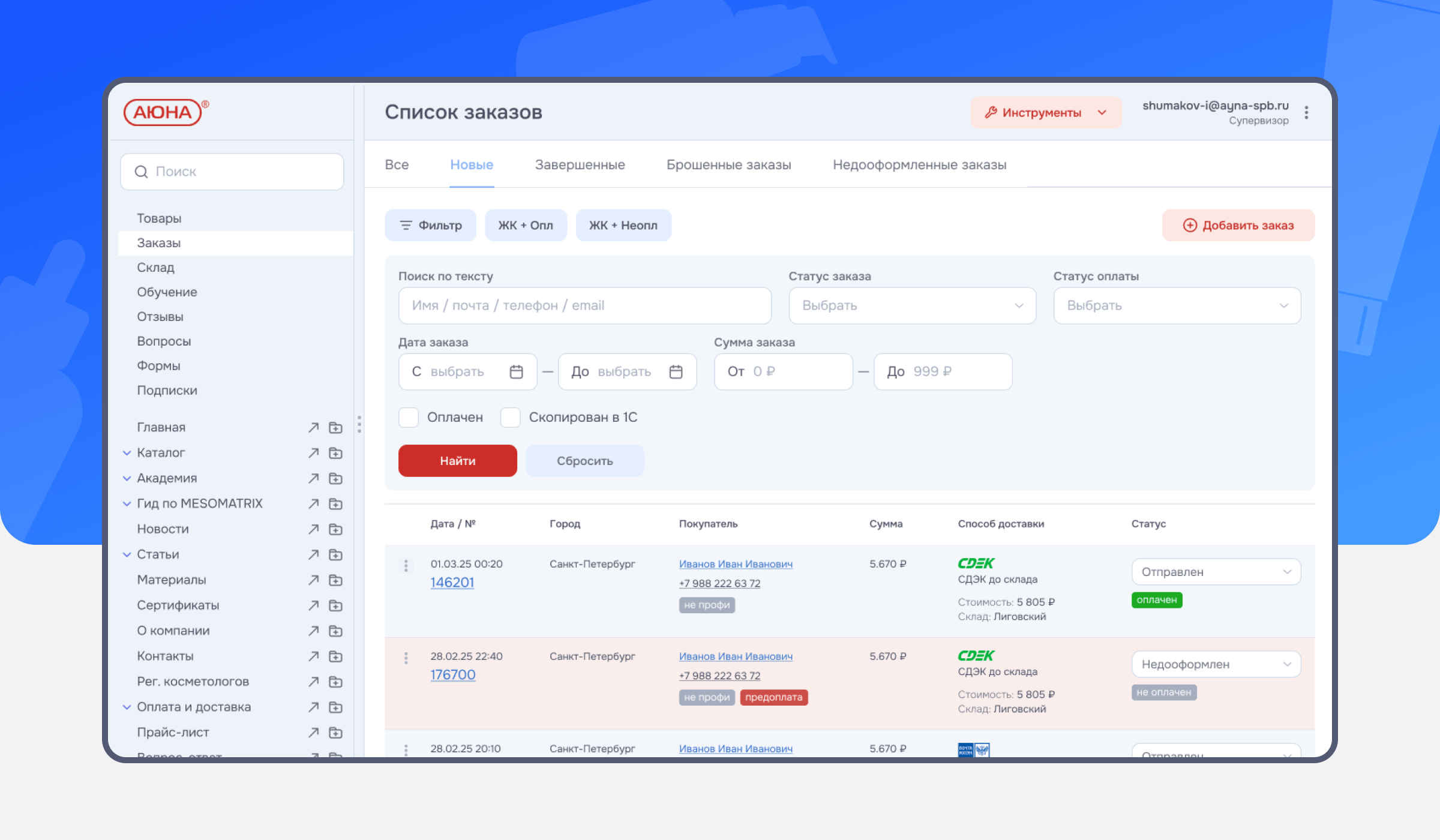Check the Скопирован в 1С checkbox

[511, 418]
